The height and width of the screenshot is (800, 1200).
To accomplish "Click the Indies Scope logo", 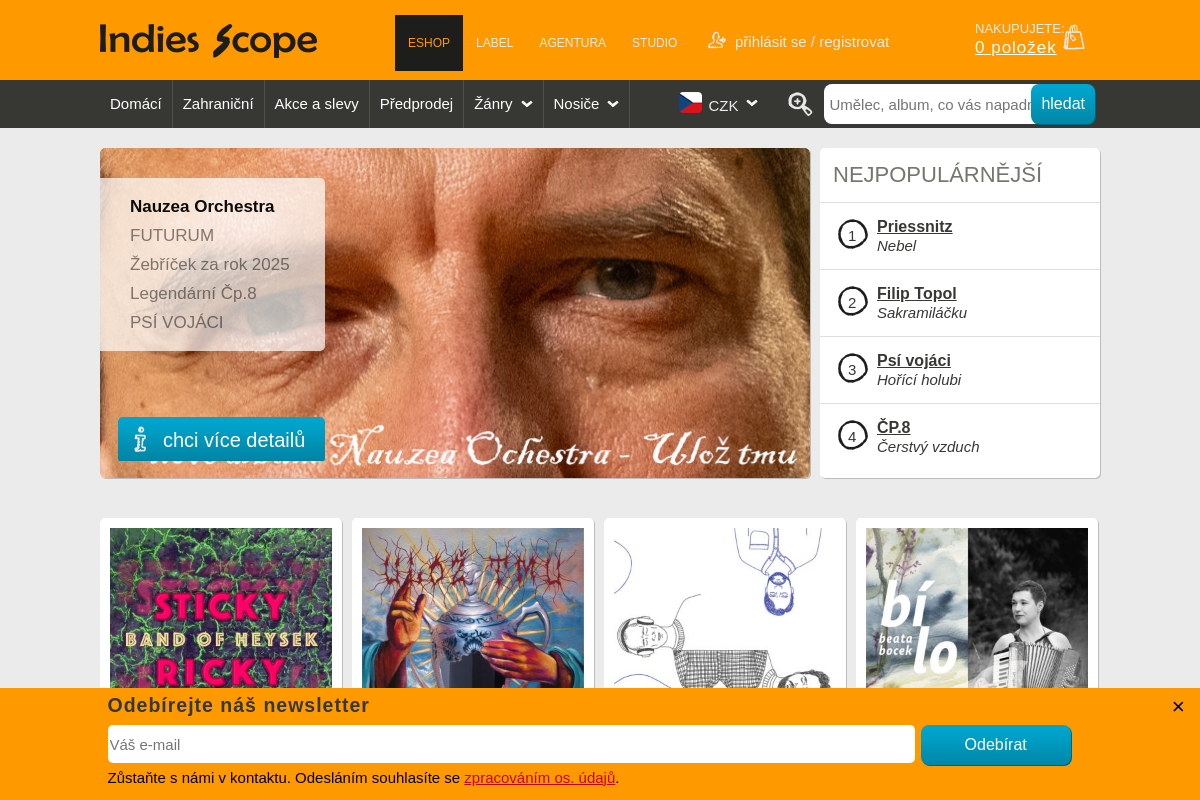I will 208,40.
